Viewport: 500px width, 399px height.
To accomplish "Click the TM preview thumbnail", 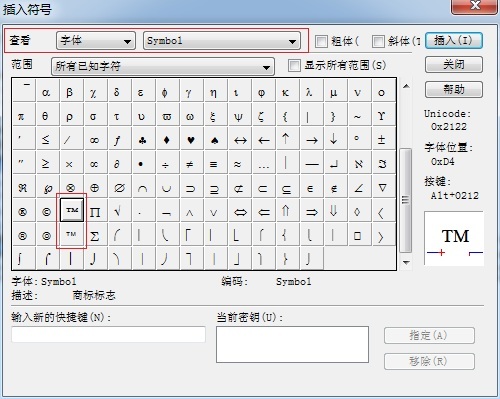I will tap(454, 238).
